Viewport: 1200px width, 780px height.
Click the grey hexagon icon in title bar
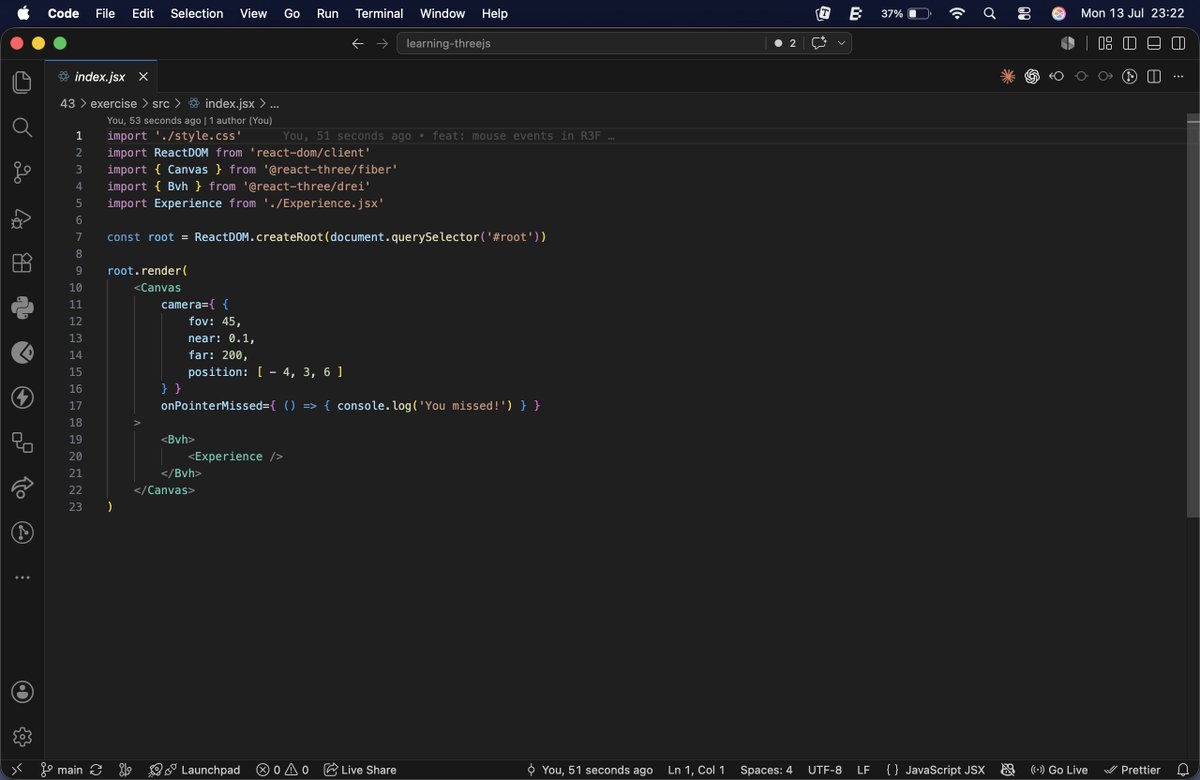point(1068,43)
